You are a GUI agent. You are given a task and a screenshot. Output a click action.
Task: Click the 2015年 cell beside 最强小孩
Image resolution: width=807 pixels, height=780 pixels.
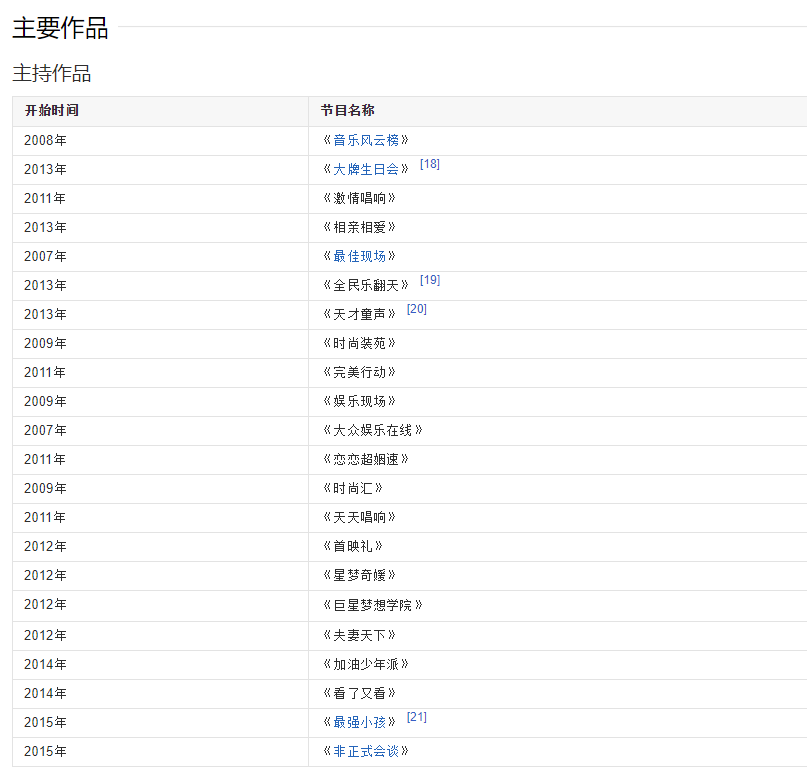click(x=160, y=722)
